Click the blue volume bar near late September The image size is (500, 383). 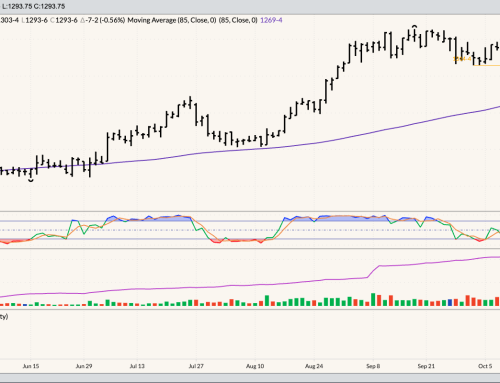(x=450, y=303)
